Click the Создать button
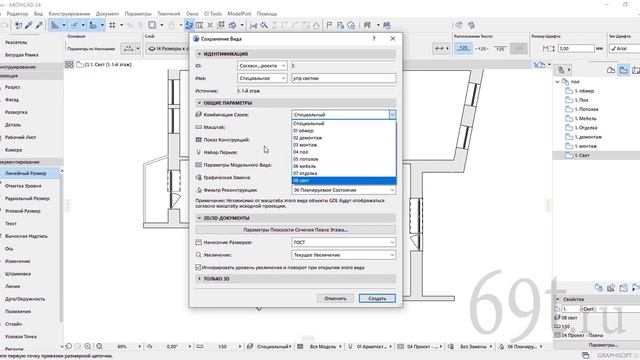Screen dimensions: 640x360 [377, 298]
